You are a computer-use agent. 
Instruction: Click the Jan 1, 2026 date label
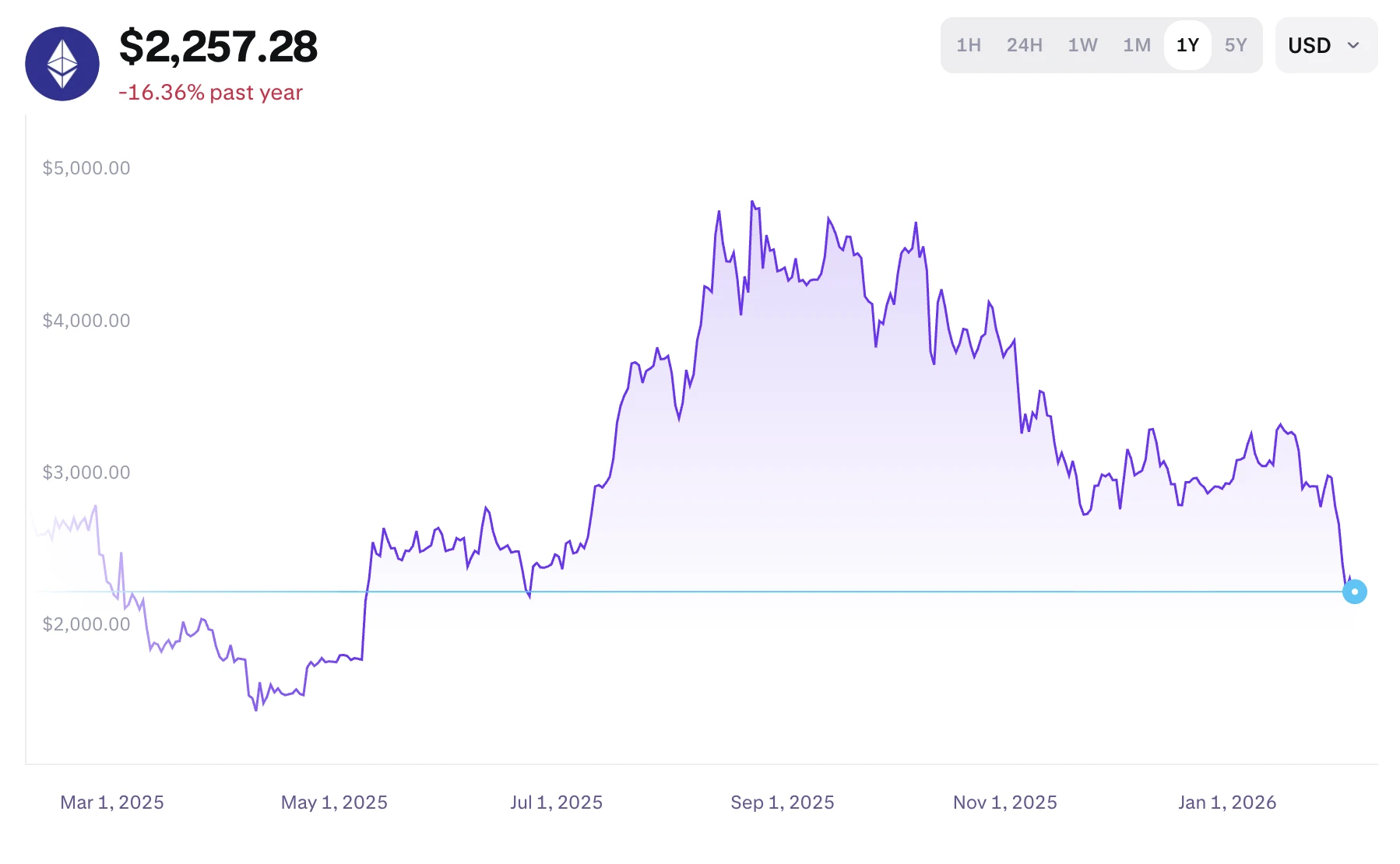pyautogui.click(x=1229, y=802)
